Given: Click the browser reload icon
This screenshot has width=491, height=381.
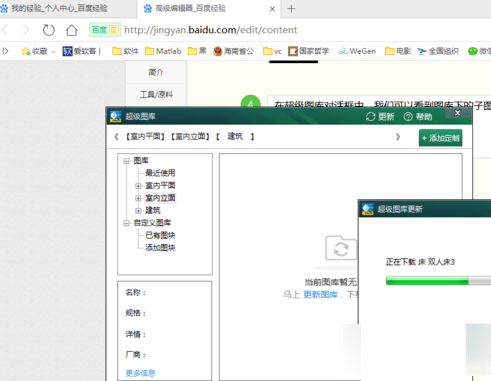Looking at the screenshot, I should click(x=49, y=30).
